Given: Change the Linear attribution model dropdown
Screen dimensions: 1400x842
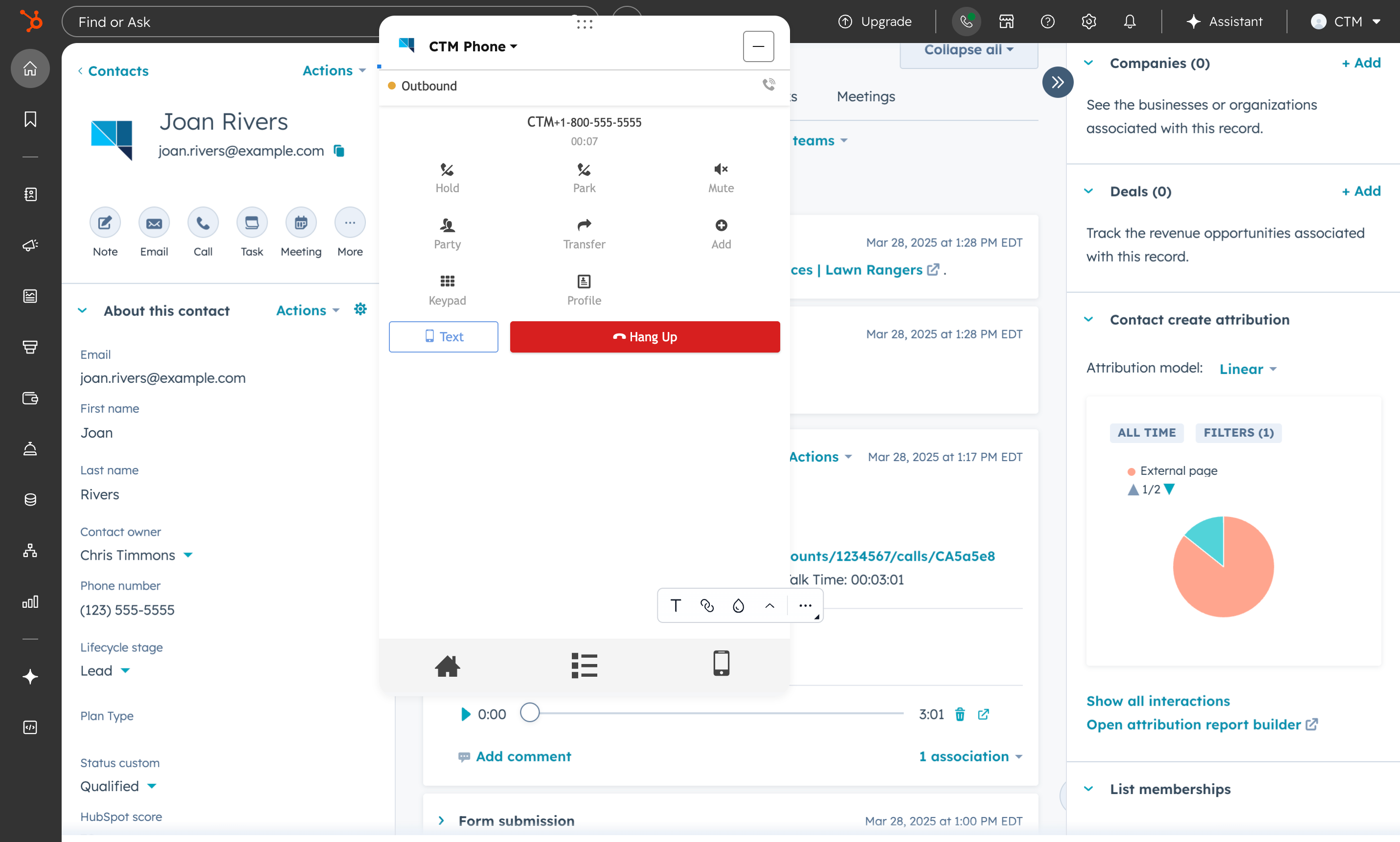Looking at the screenshot, I should point(1247,369).
